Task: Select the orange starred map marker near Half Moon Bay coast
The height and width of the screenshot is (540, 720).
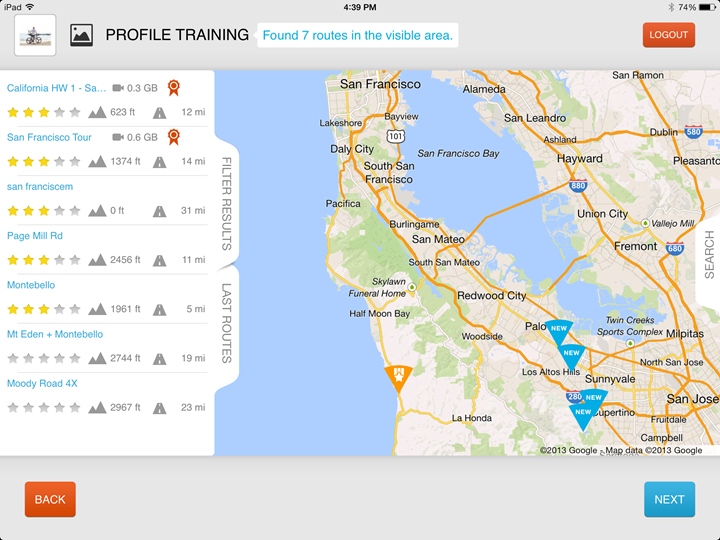Action: [x=398, y=377]
